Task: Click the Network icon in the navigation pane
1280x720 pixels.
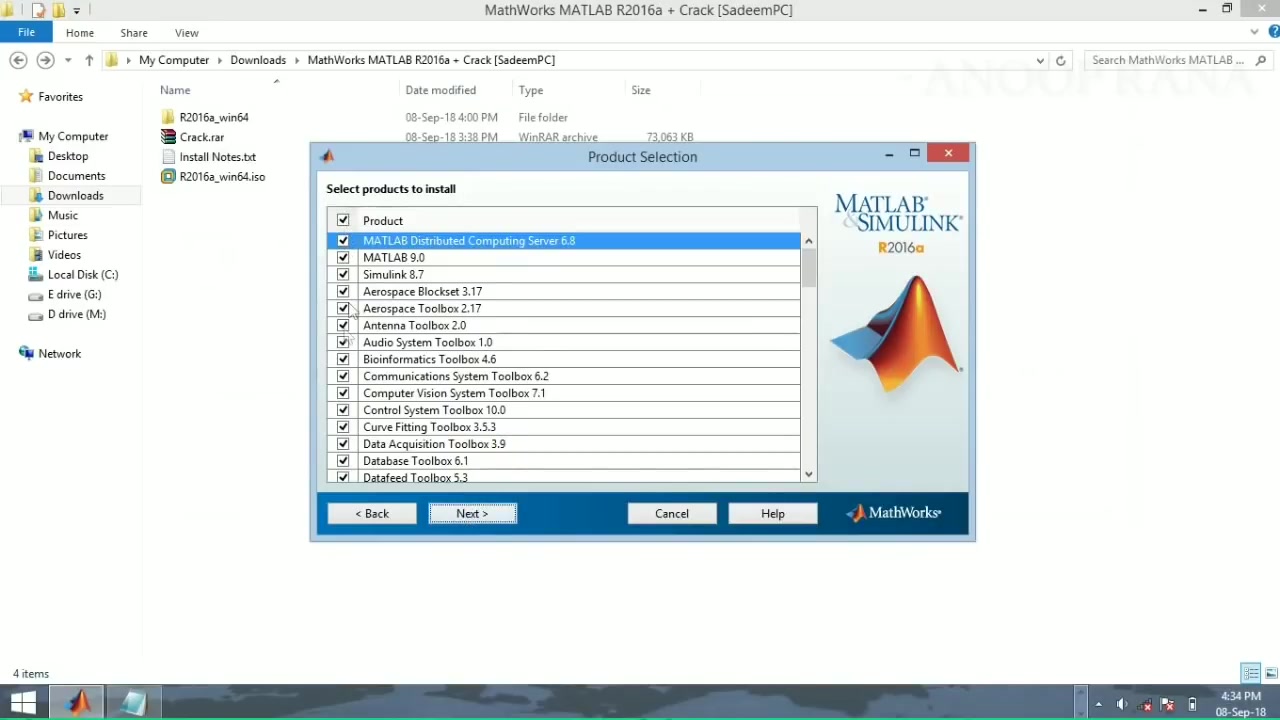Action: (x=26, y=354)
